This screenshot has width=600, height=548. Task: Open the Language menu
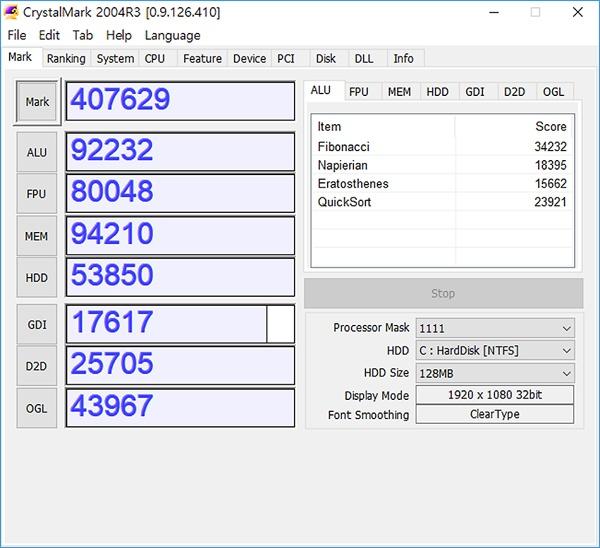click(173, 36)
